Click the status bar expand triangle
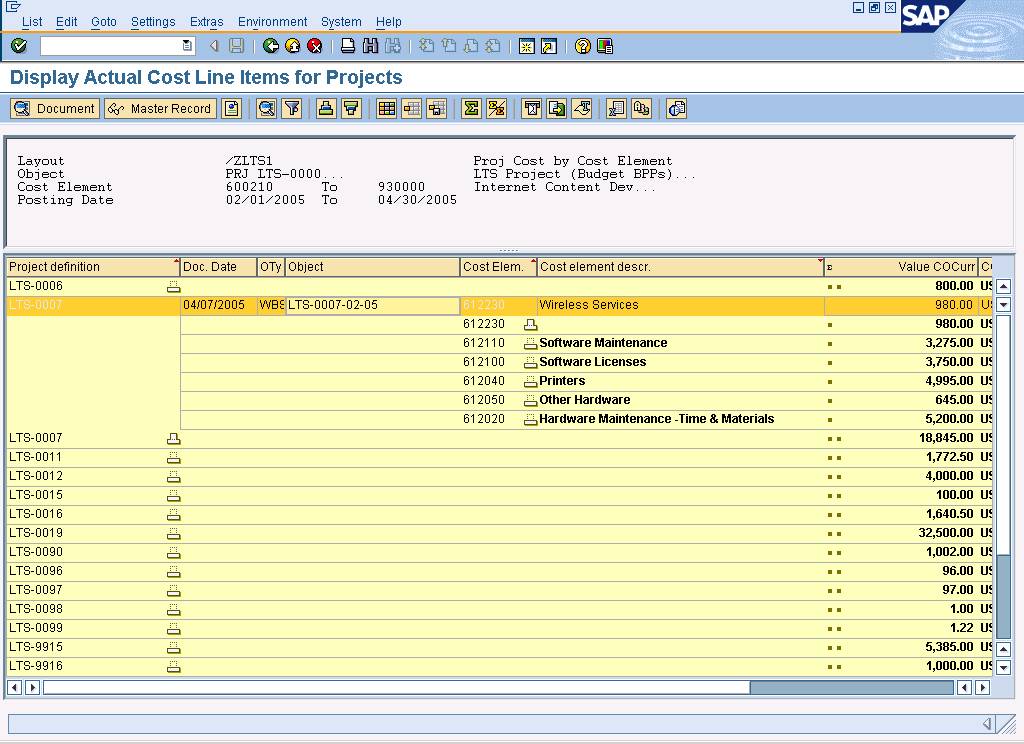Image resolution: width=1024 pixels, height=744 pixels. tap(987, 724)
